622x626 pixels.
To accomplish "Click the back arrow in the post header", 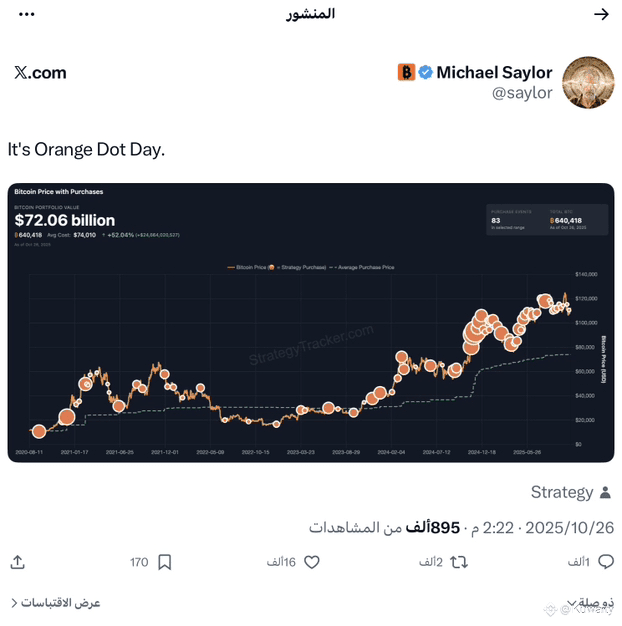I will (x=601, y=14).
